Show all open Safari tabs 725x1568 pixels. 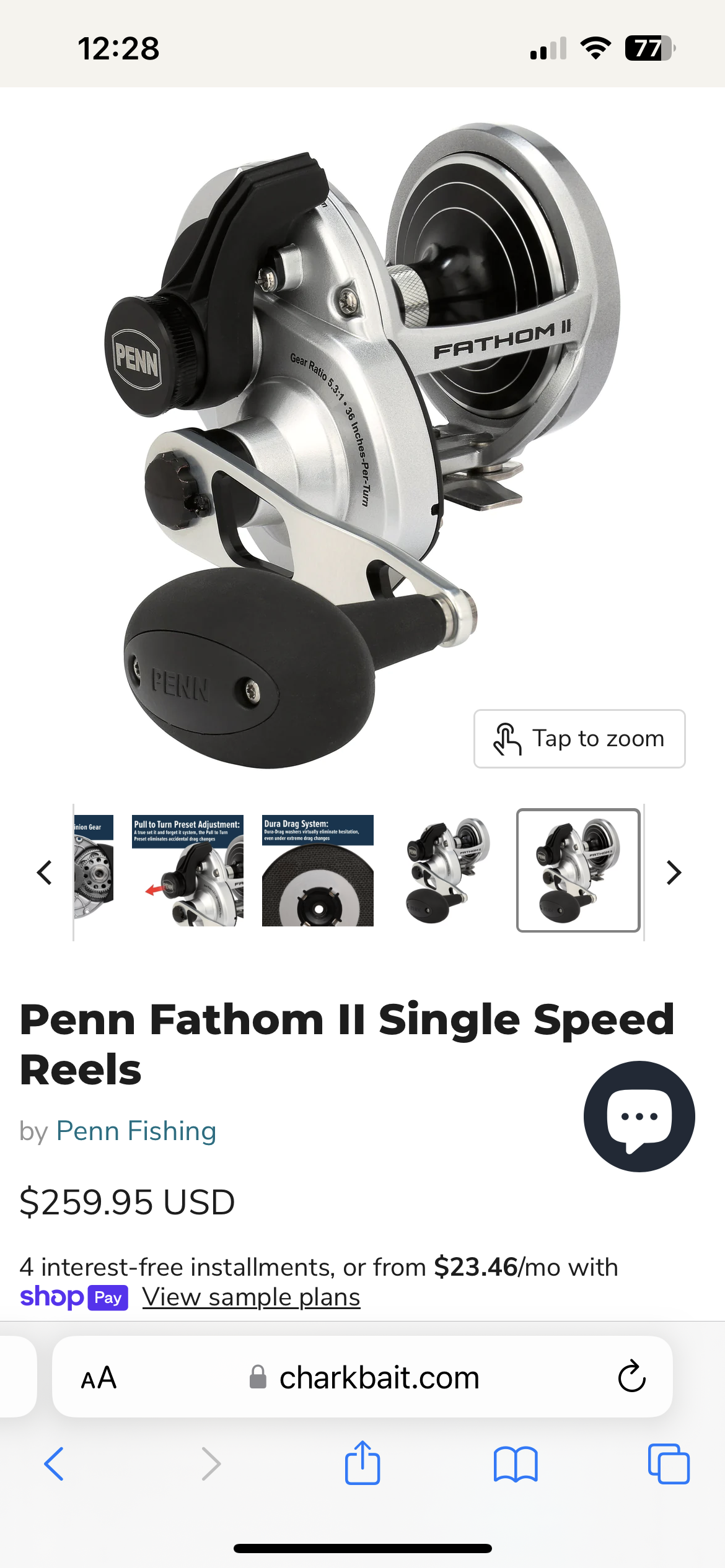click(669, 1464)
